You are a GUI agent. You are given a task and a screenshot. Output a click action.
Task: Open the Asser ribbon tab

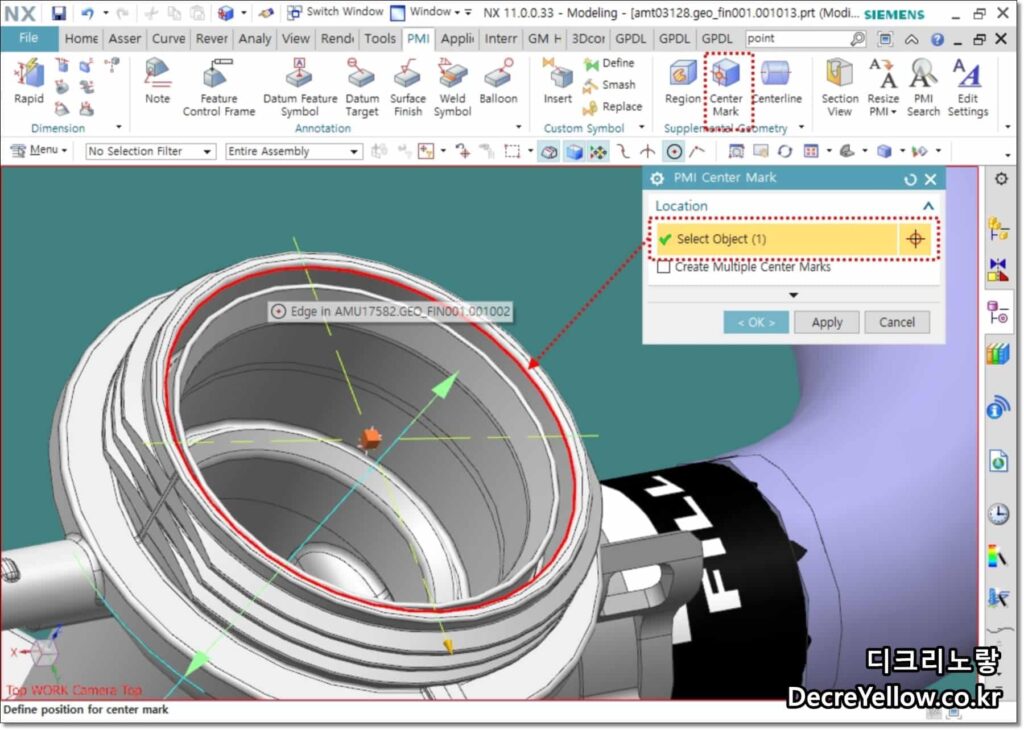click(x=124, y=39)
